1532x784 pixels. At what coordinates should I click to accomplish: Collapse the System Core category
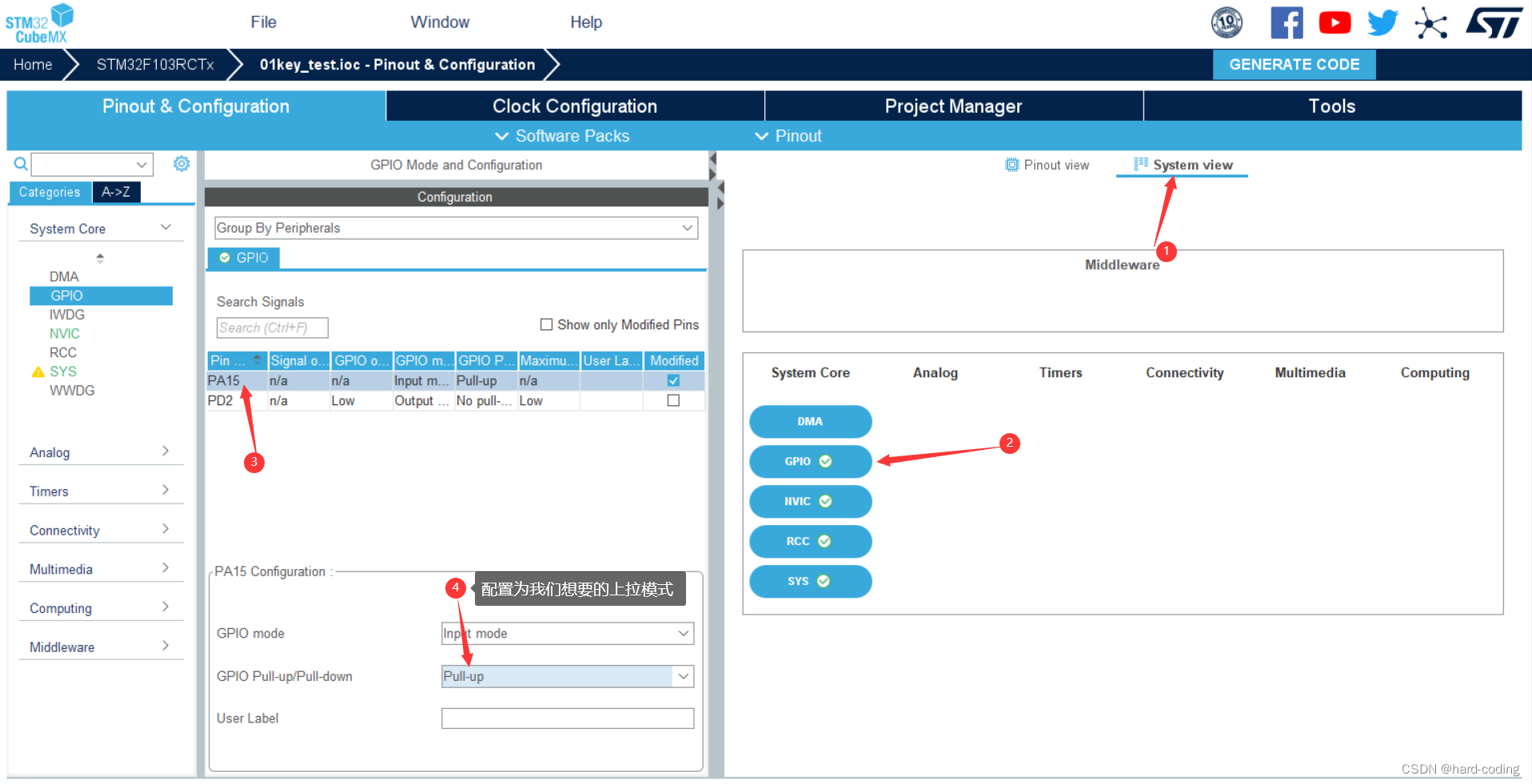click(166, 228)
